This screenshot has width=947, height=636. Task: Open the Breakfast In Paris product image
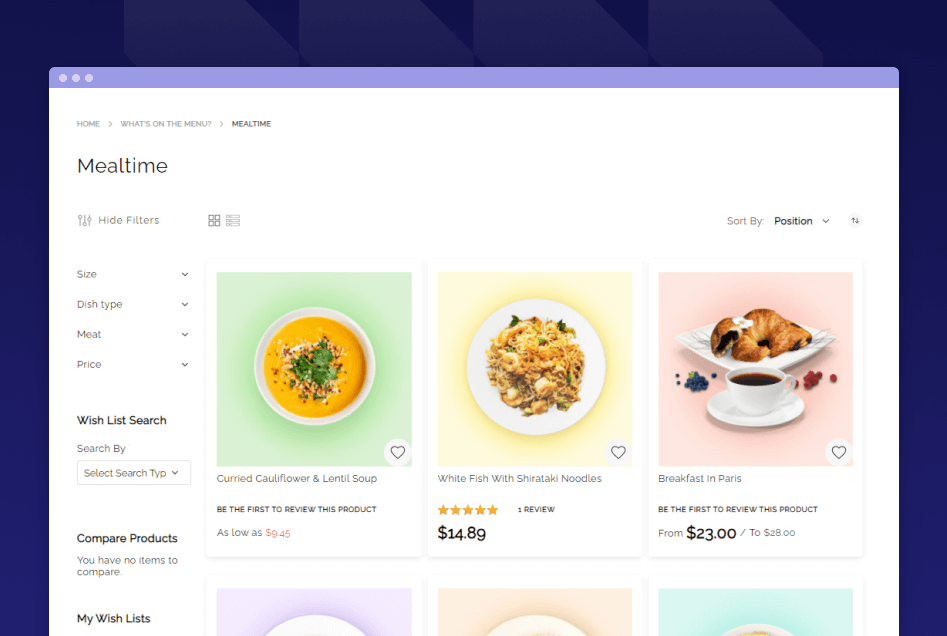click(756, 369)
